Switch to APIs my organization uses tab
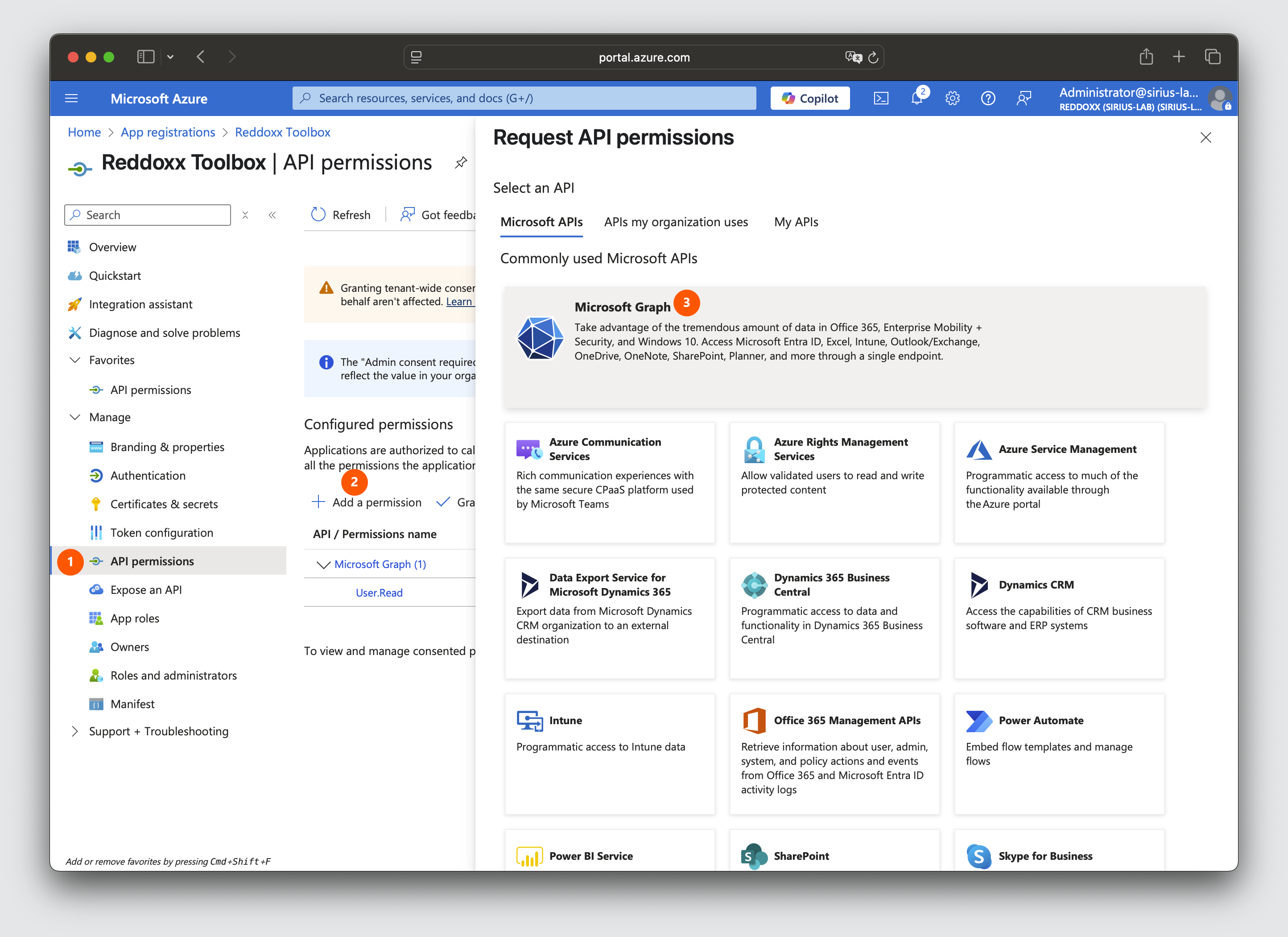 tap(676, 222)
